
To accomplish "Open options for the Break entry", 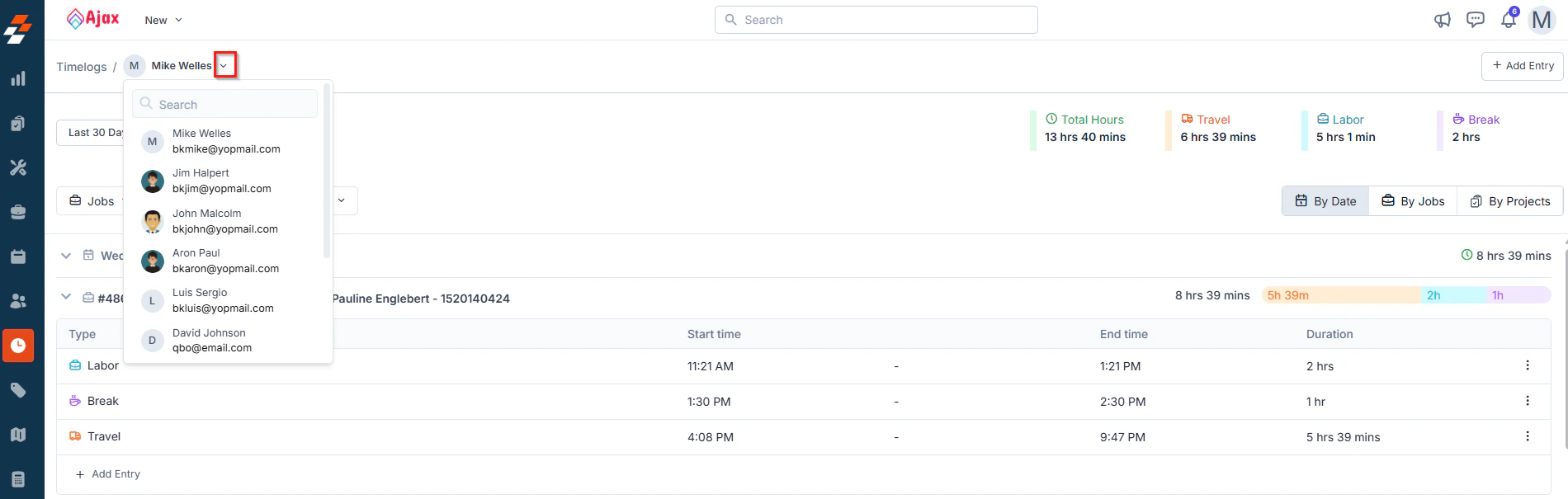I will click(1528, 401).
